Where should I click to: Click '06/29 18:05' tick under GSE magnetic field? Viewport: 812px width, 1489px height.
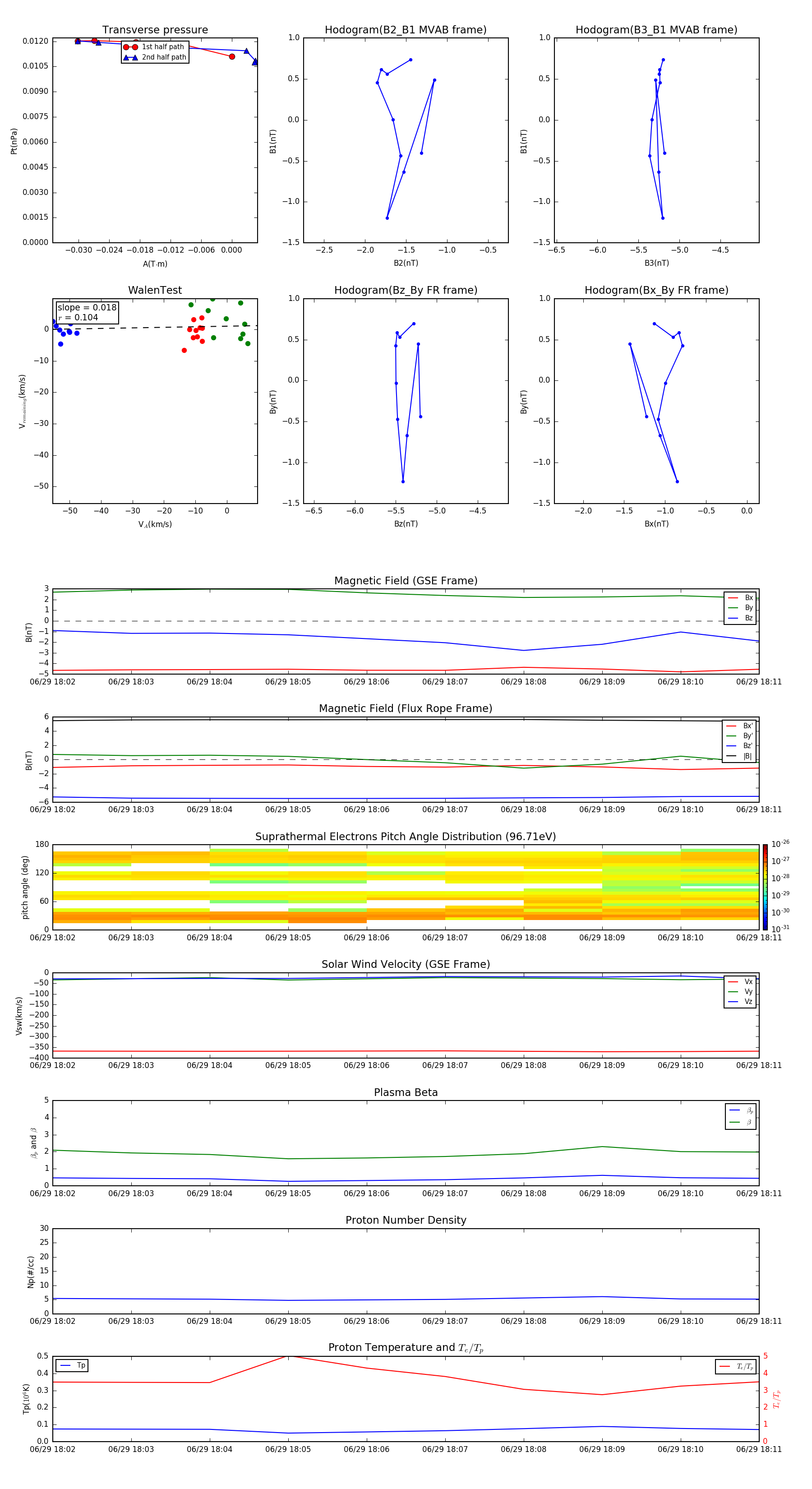point(288,682)
